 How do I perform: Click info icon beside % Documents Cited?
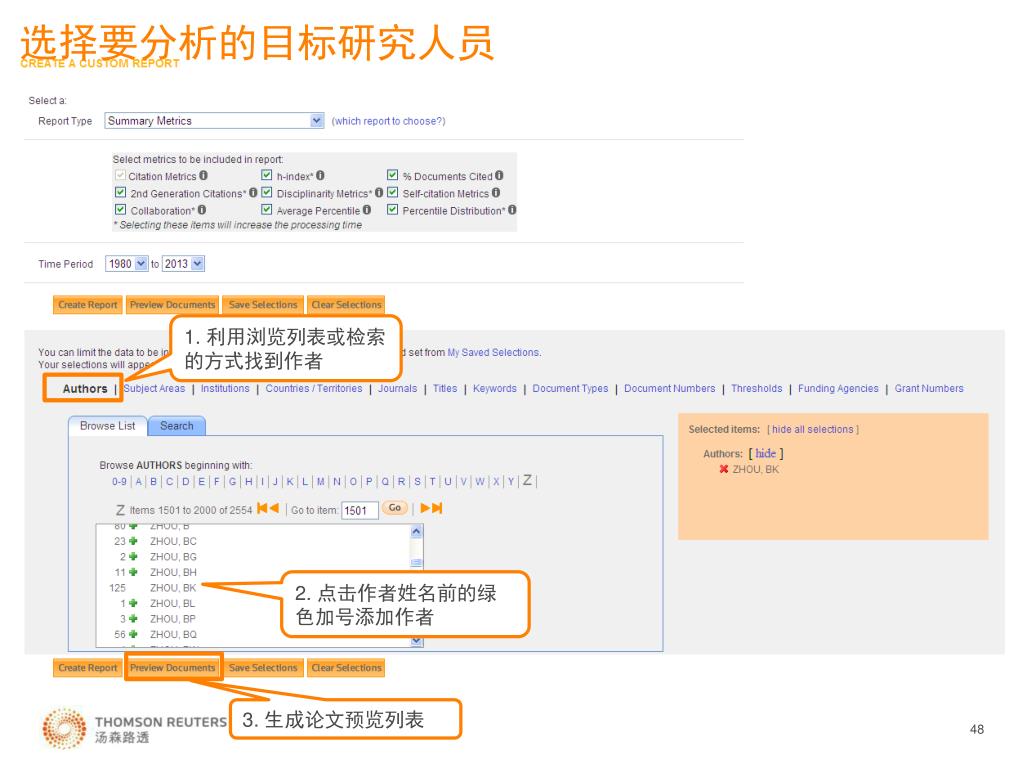click(499, 176)
